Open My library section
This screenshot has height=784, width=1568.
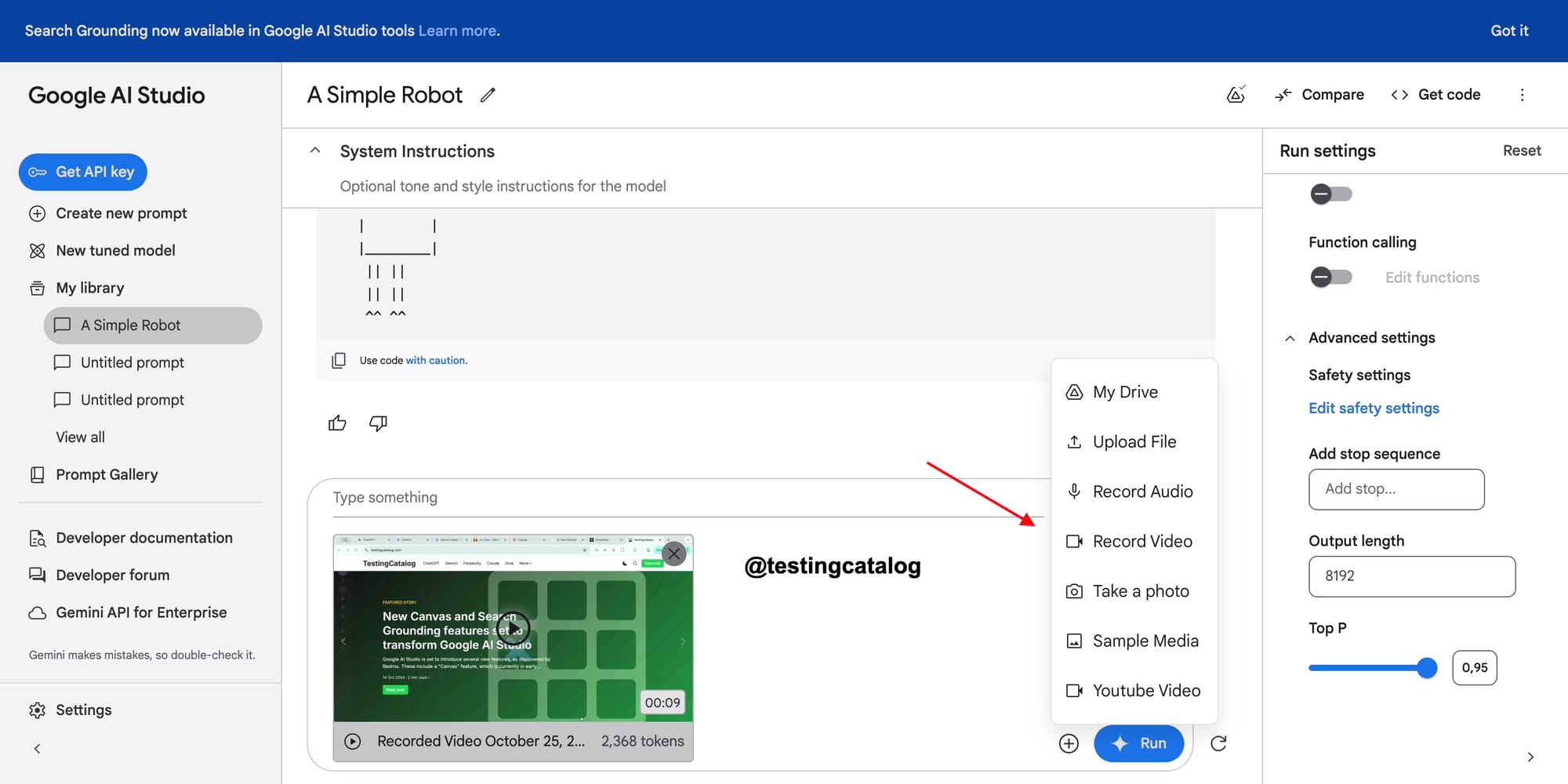coord(77,288)
